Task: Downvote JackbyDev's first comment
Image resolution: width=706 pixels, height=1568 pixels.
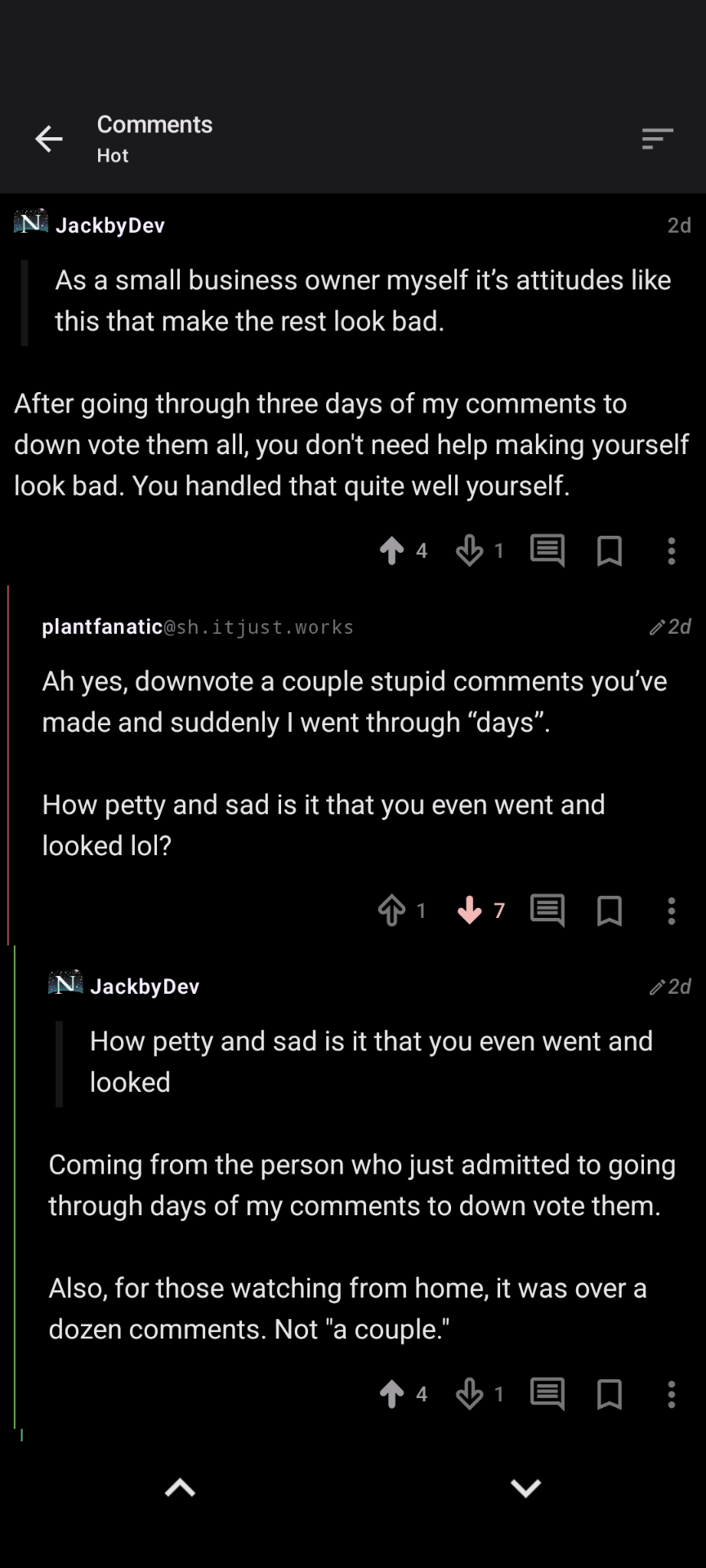Action: (x=470, y=550)
